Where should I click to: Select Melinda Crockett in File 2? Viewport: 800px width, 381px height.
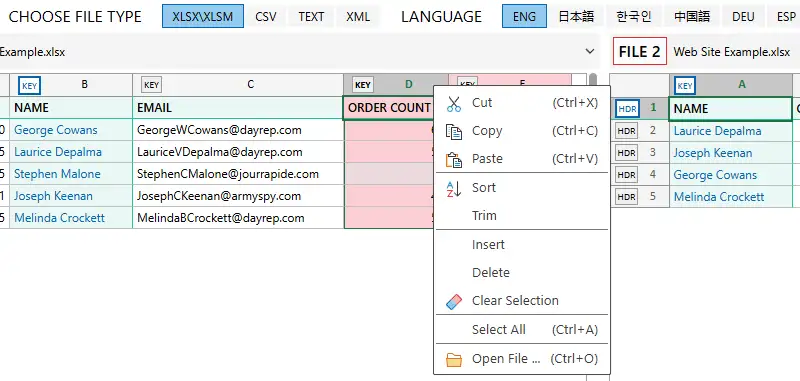[731, 197]
